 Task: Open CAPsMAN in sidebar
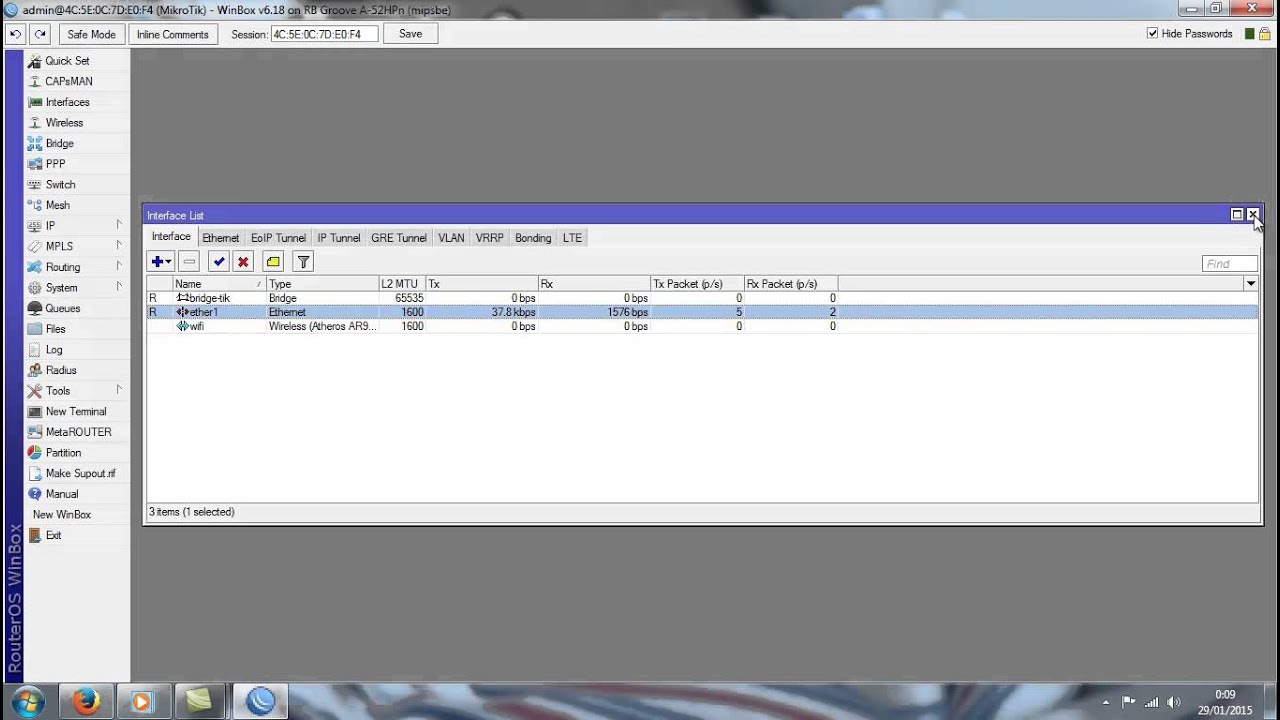pyautogui.click(x=68, y=81)
